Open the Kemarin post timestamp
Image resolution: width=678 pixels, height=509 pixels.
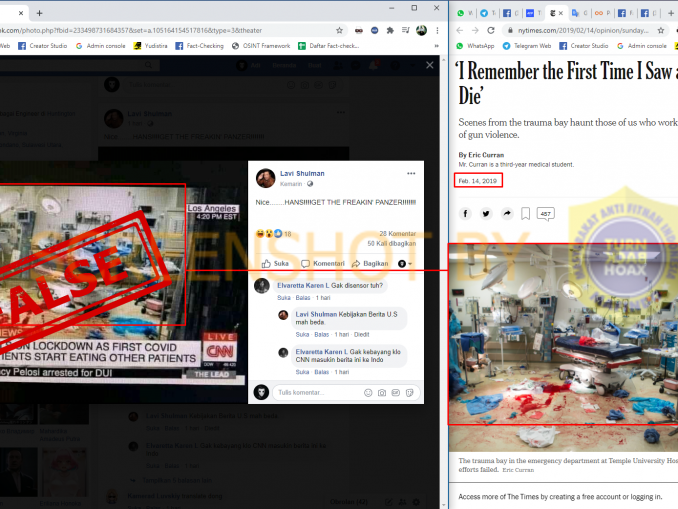291,184
